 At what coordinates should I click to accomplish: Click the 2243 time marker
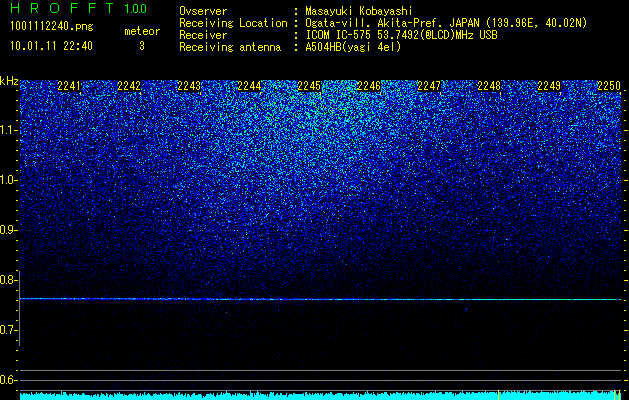tap(189, 86)
